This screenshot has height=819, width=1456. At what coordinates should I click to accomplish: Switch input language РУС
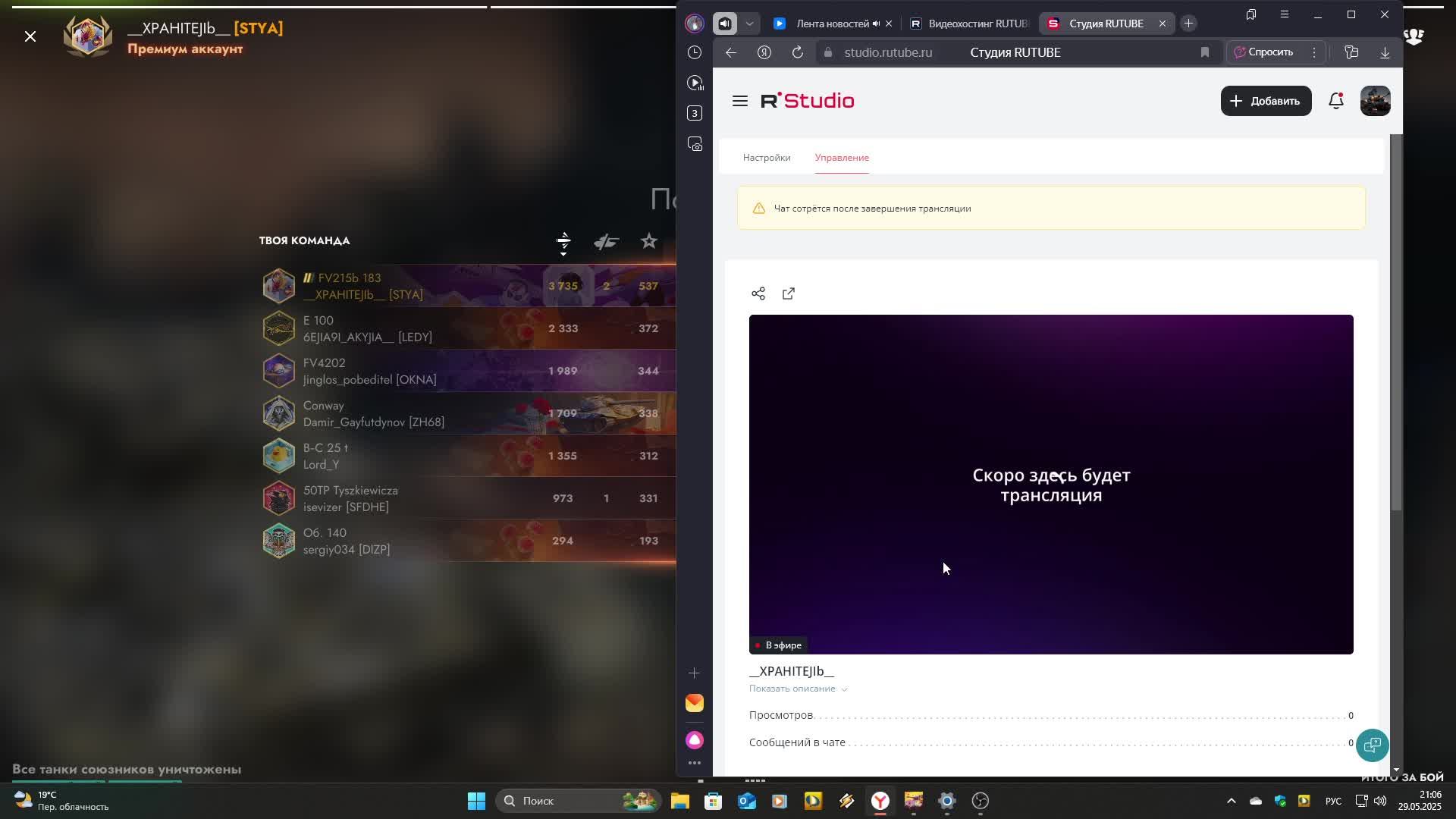pyautogui.click(x=1333, y=801)
